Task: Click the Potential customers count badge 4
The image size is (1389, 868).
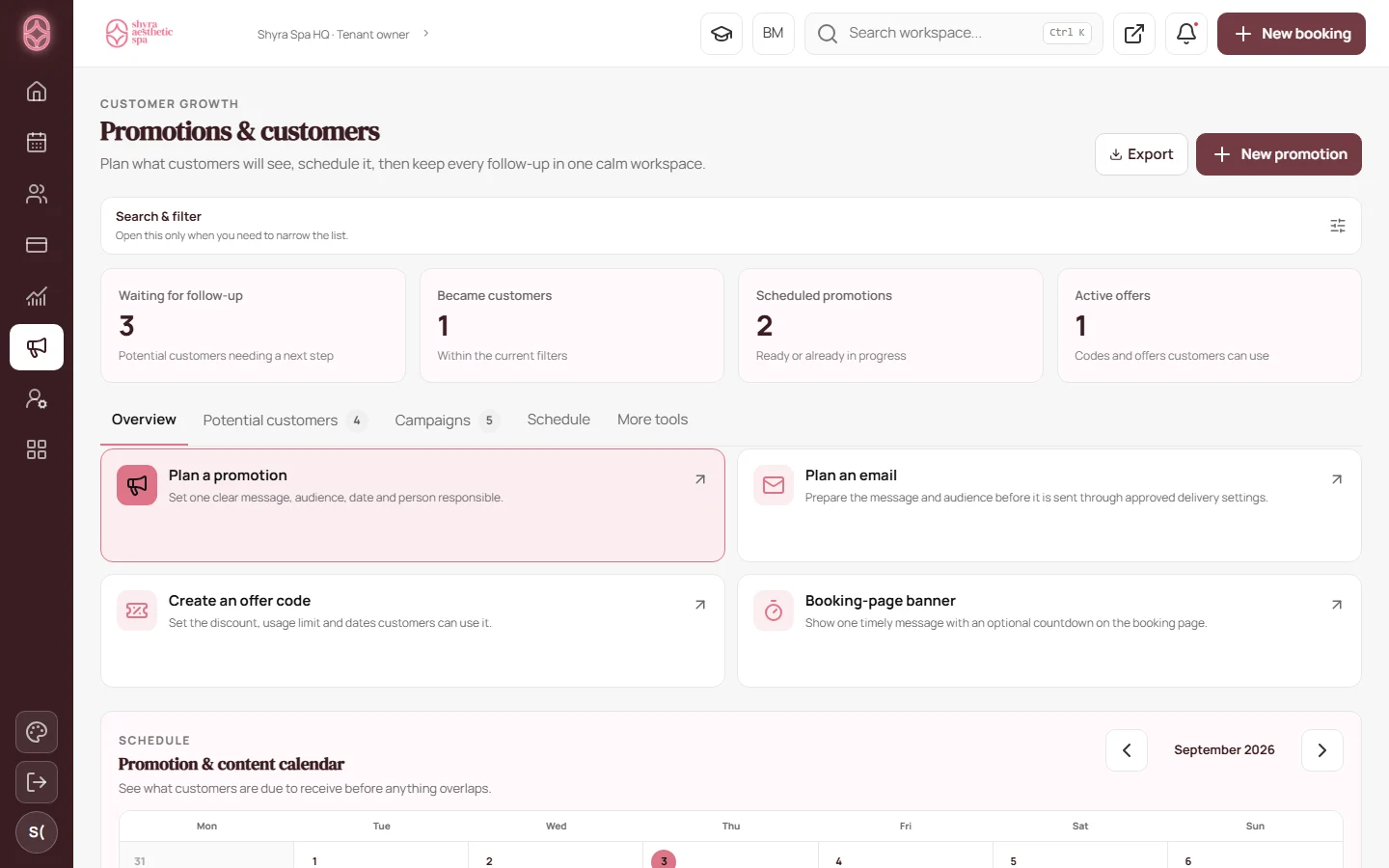Action: tap(357, 420)
